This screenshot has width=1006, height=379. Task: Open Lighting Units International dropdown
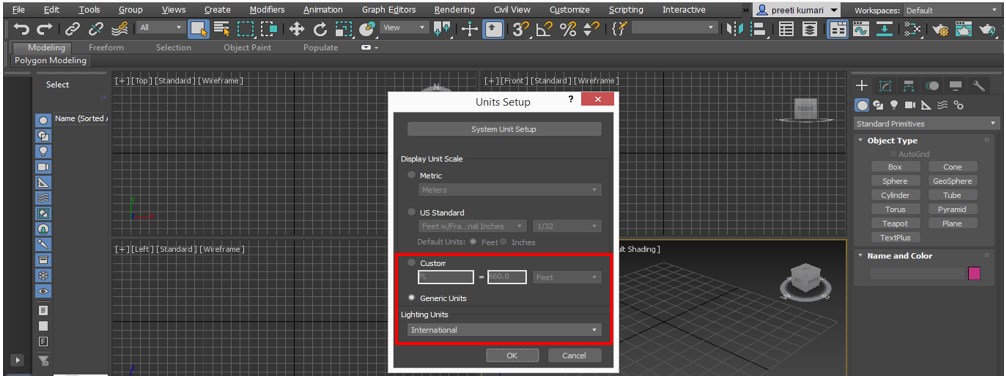504,330
